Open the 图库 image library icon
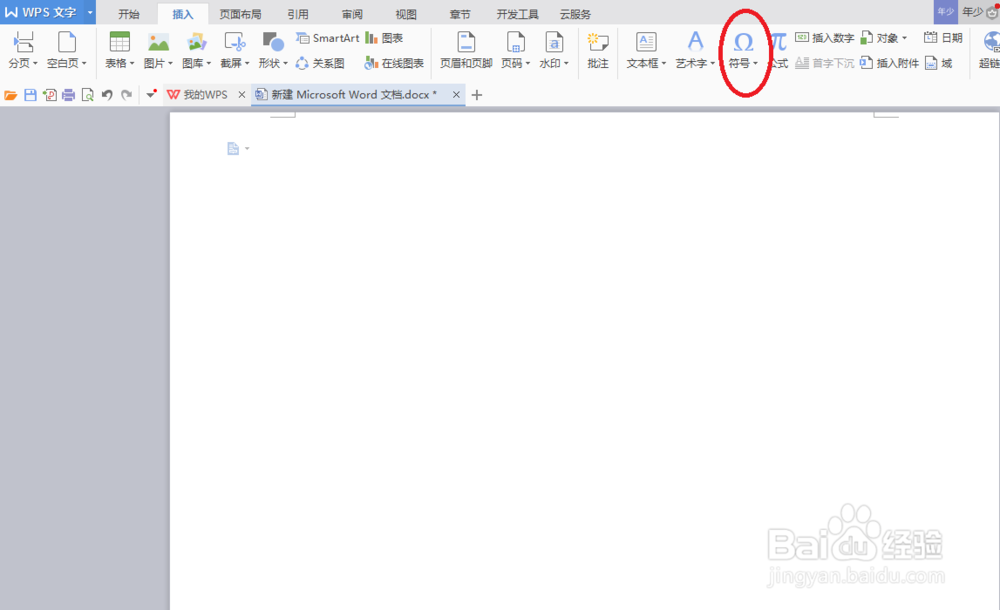The height and width of the screenshot is (610, 1000). (196, 42)
